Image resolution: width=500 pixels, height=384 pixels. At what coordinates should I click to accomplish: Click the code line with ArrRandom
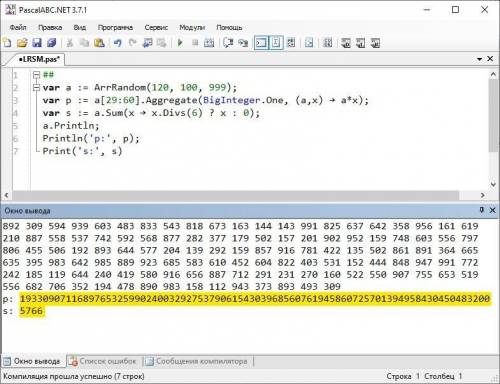[x=140, y=88]
